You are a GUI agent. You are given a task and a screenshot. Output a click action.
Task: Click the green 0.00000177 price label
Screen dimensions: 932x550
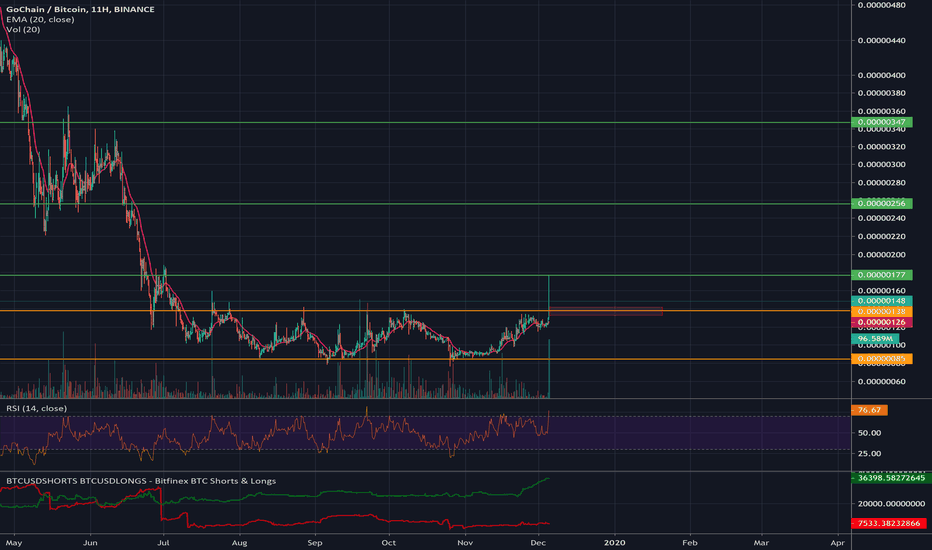pyautogui.click(x=881, y=275)
